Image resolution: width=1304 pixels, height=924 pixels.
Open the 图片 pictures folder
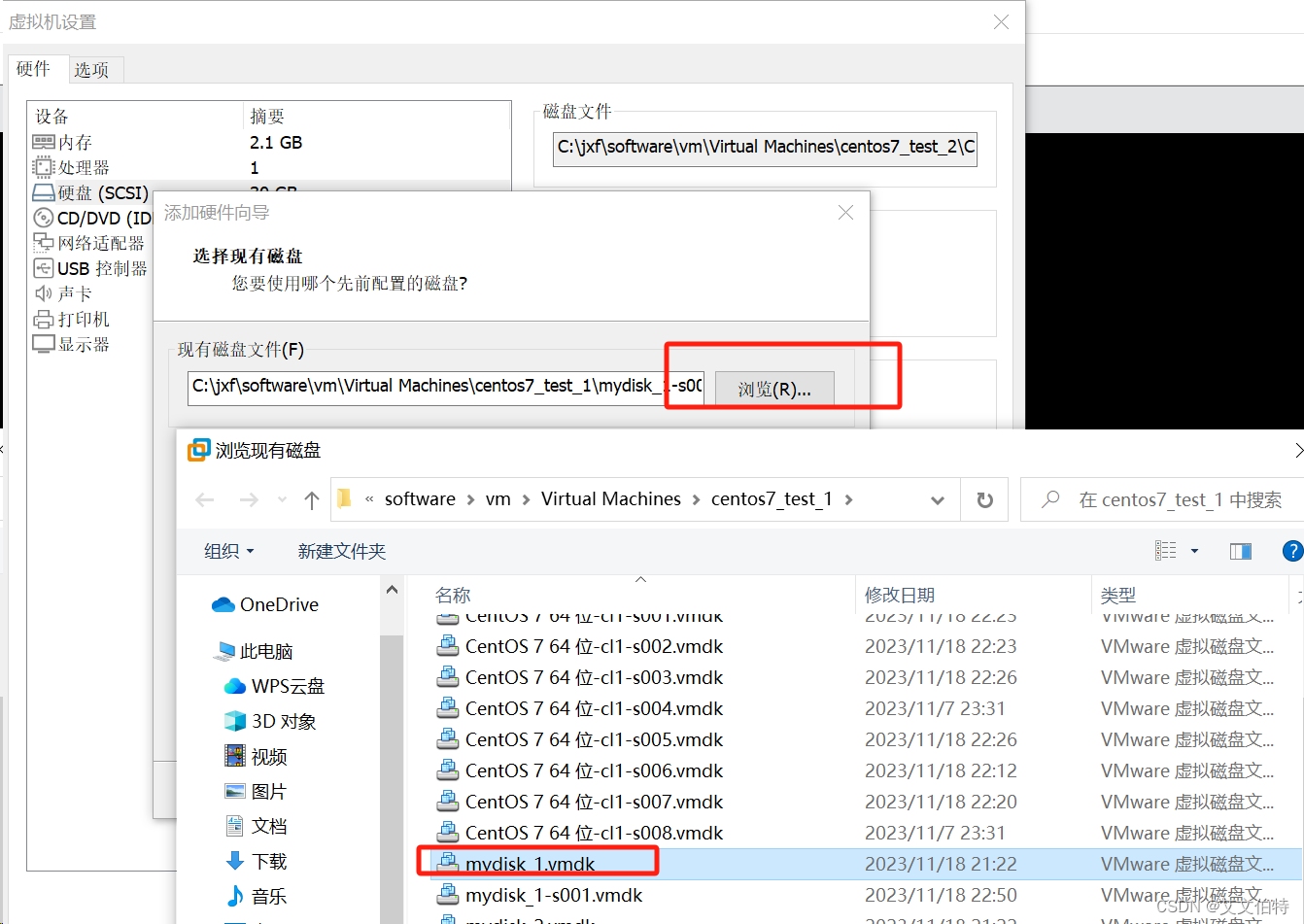[x=256, y=791]
